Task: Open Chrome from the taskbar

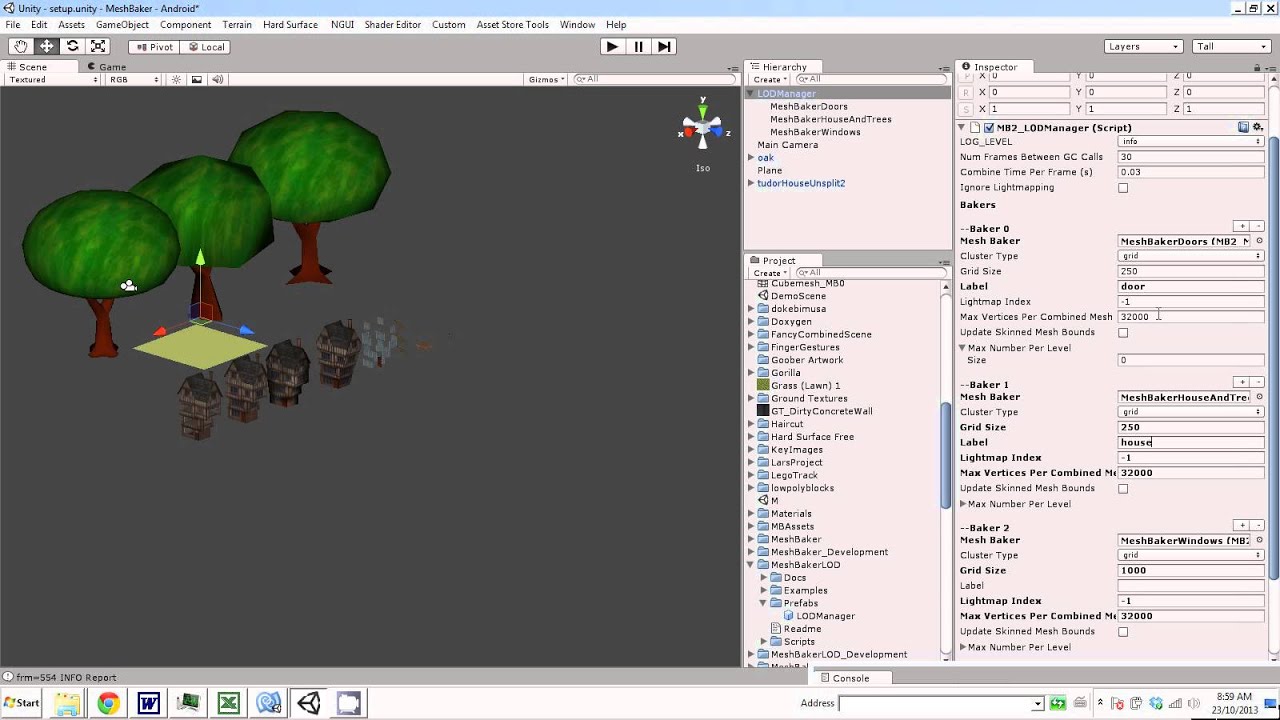Action: (x=108, y=703)
